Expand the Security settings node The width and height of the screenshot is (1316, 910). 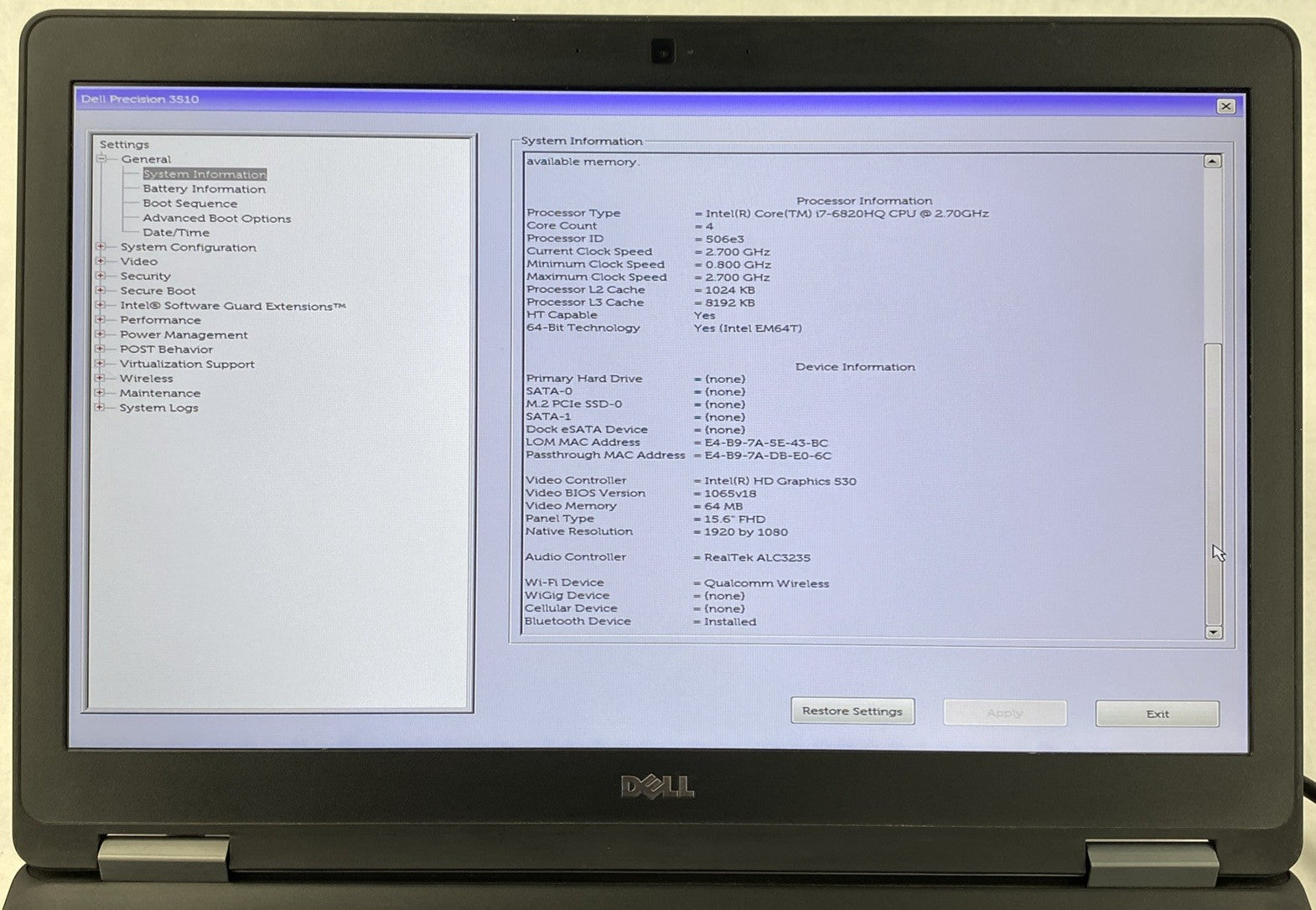tap(101, 276)
